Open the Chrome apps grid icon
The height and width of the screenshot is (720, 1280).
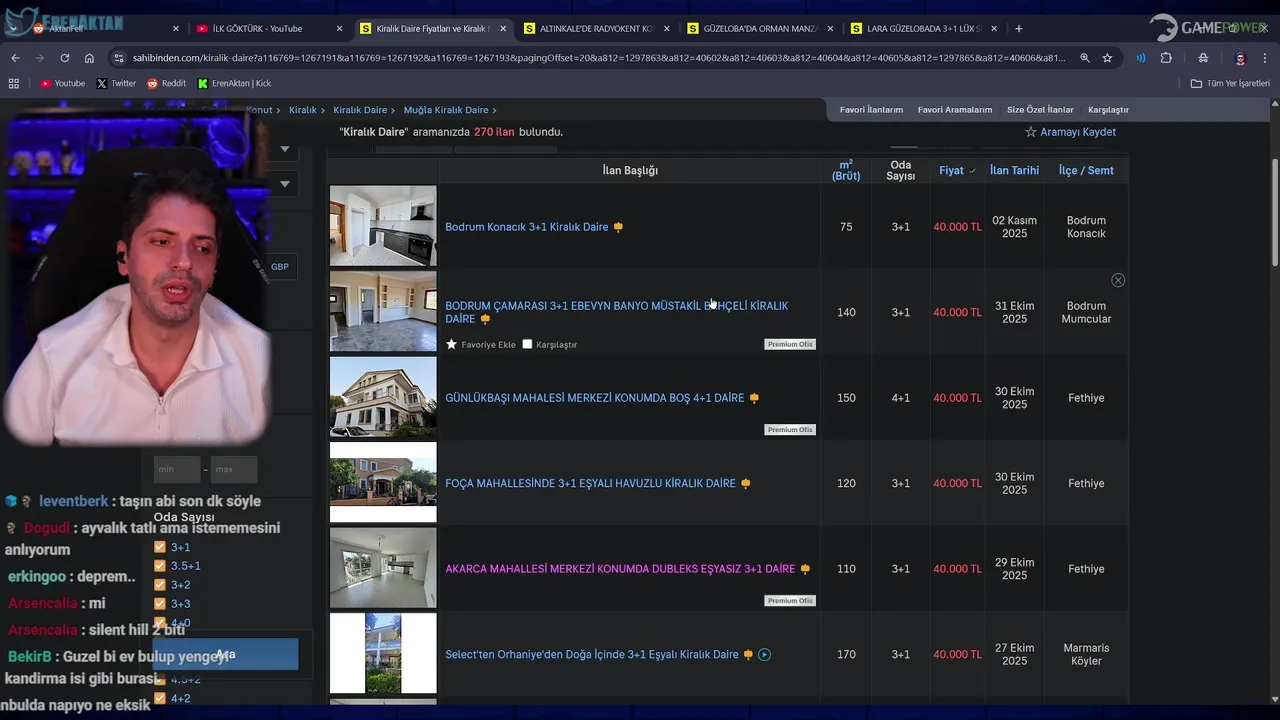14,83
